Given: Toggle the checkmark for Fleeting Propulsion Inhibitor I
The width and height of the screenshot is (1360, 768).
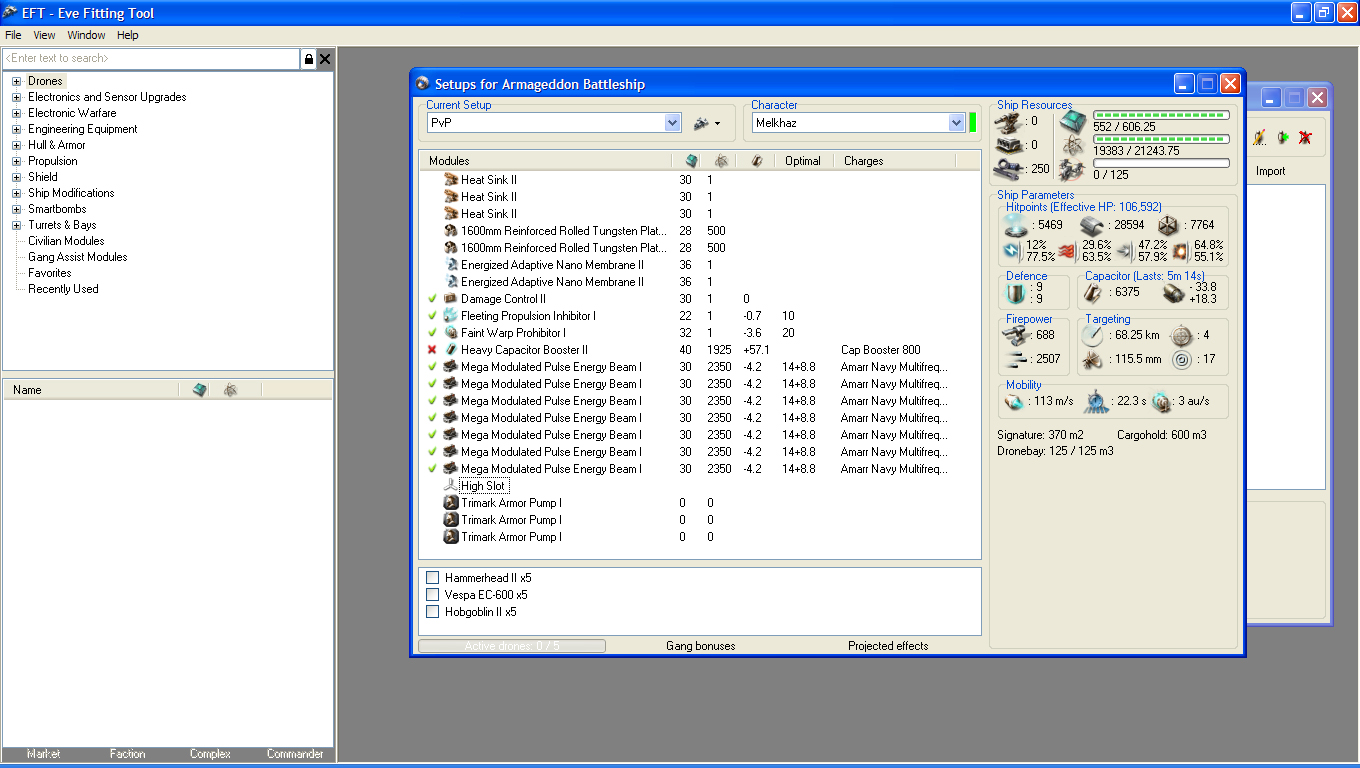Looking at the screenshot, I should pos(432,316).
